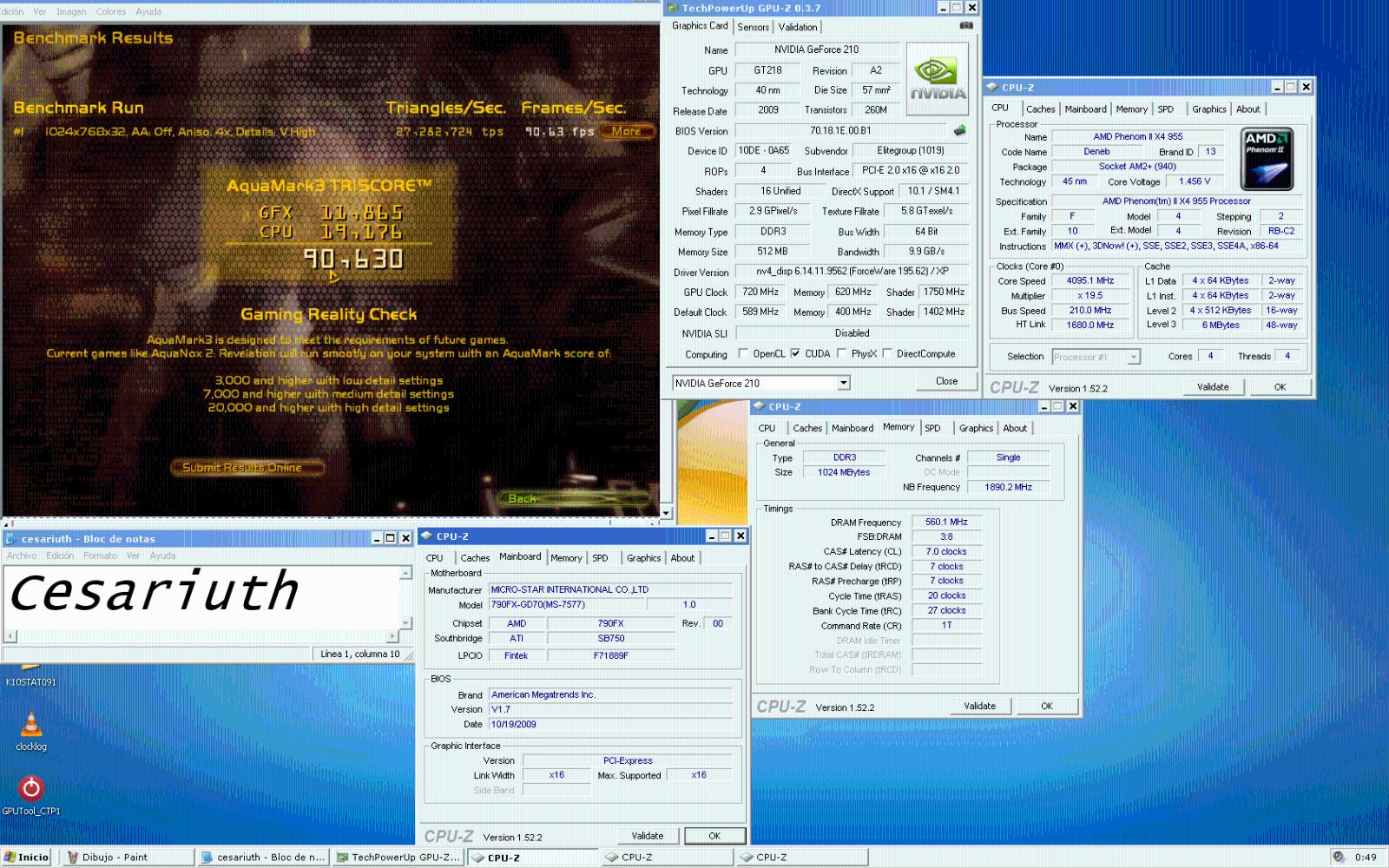Click the Notepad horizontal scrollbar left arrow

(x=10, y=636)
